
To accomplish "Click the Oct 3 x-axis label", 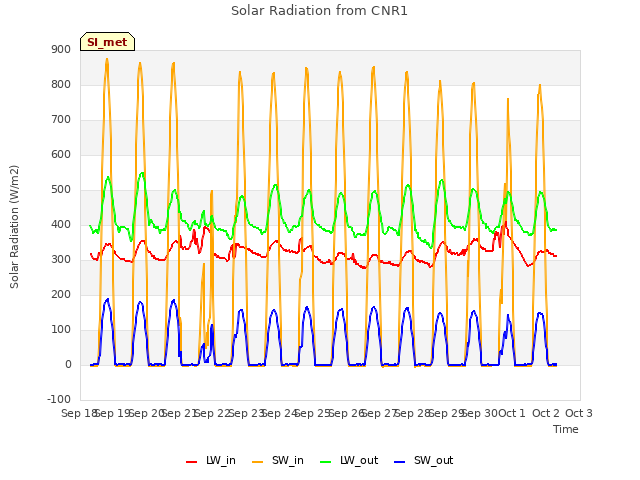I will click(x=579, y=413).
